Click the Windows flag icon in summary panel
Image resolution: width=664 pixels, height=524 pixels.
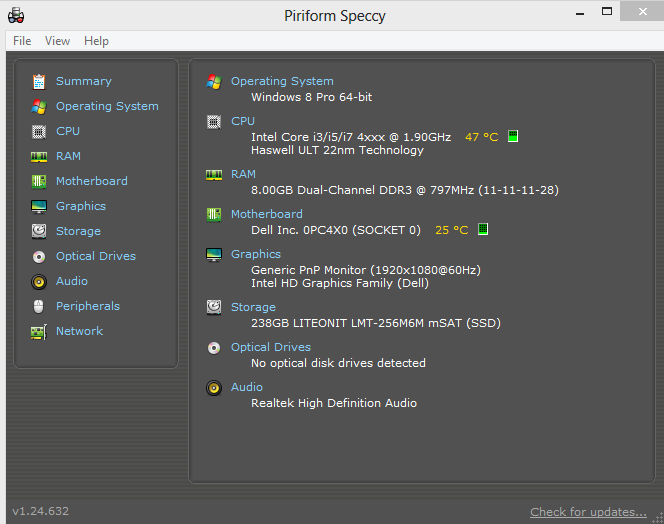[214, 81]
